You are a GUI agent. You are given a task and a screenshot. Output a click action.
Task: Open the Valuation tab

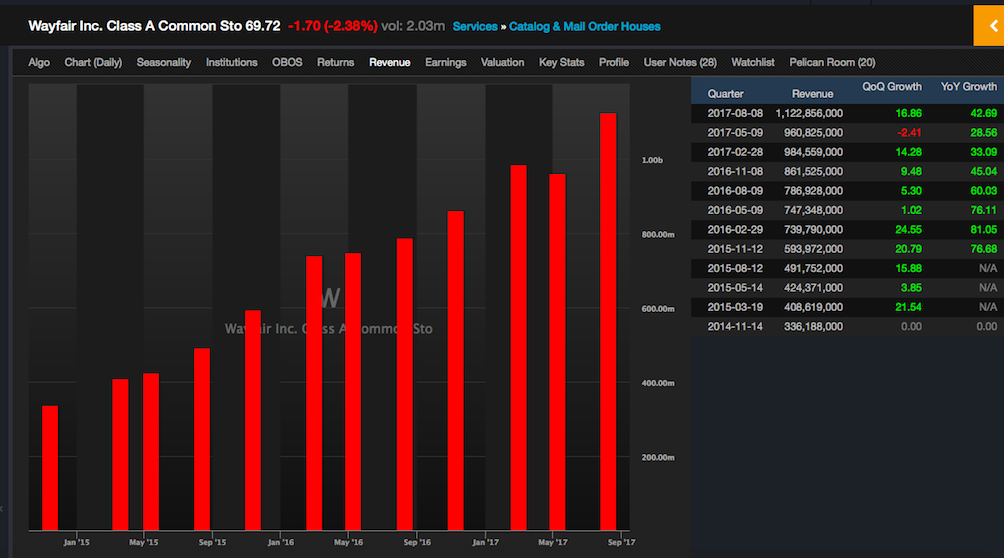click(x=503, y=63)
